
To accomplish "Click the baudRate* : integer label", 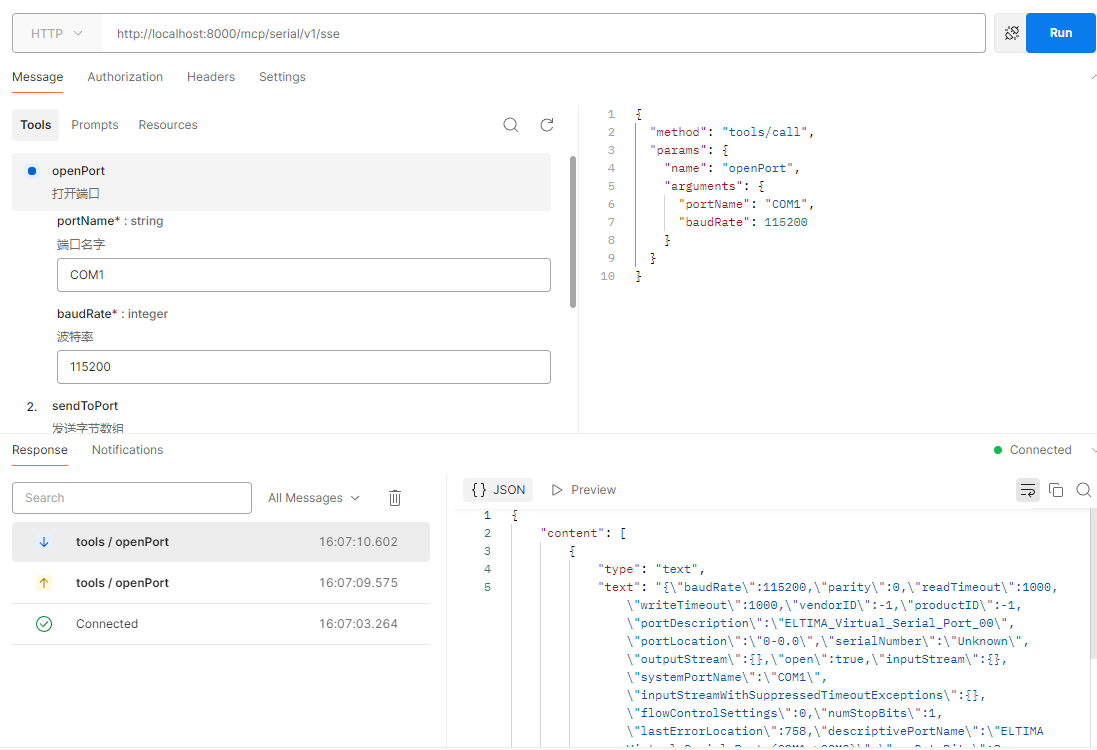I will click(x=112, y=314).
